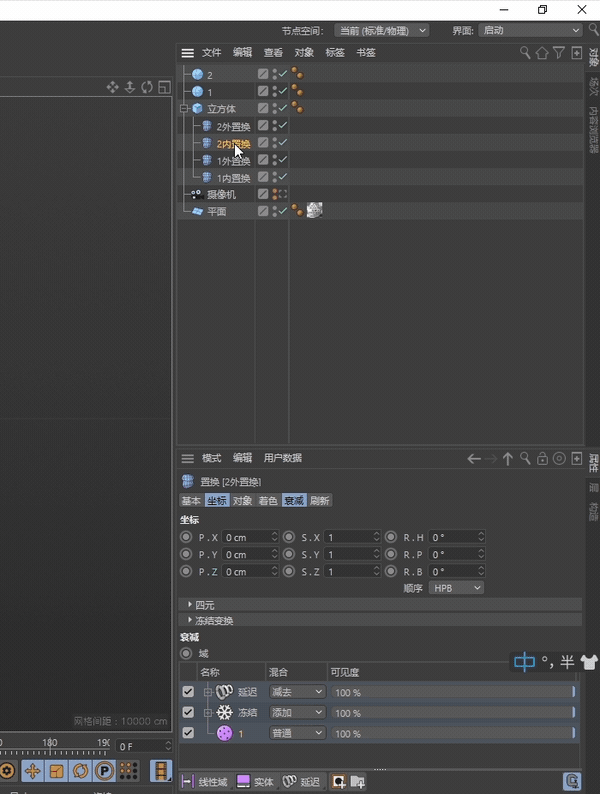Open the 标签 menu in Object Manager
The height and width of the screenshot is (794, 600).
(335, 53)
